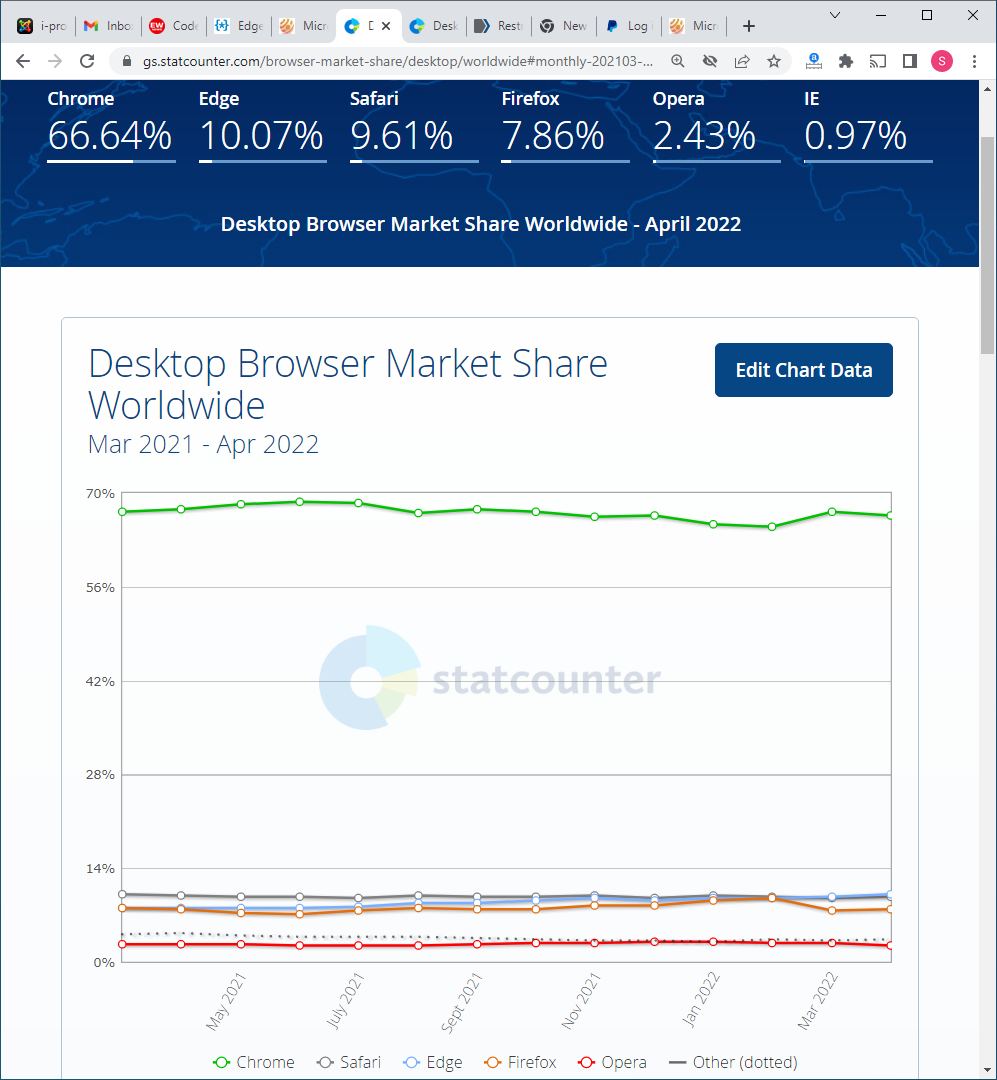Toggle the browser side panel
Viewport: 997px width, 1080px height.
click(909, 61)
